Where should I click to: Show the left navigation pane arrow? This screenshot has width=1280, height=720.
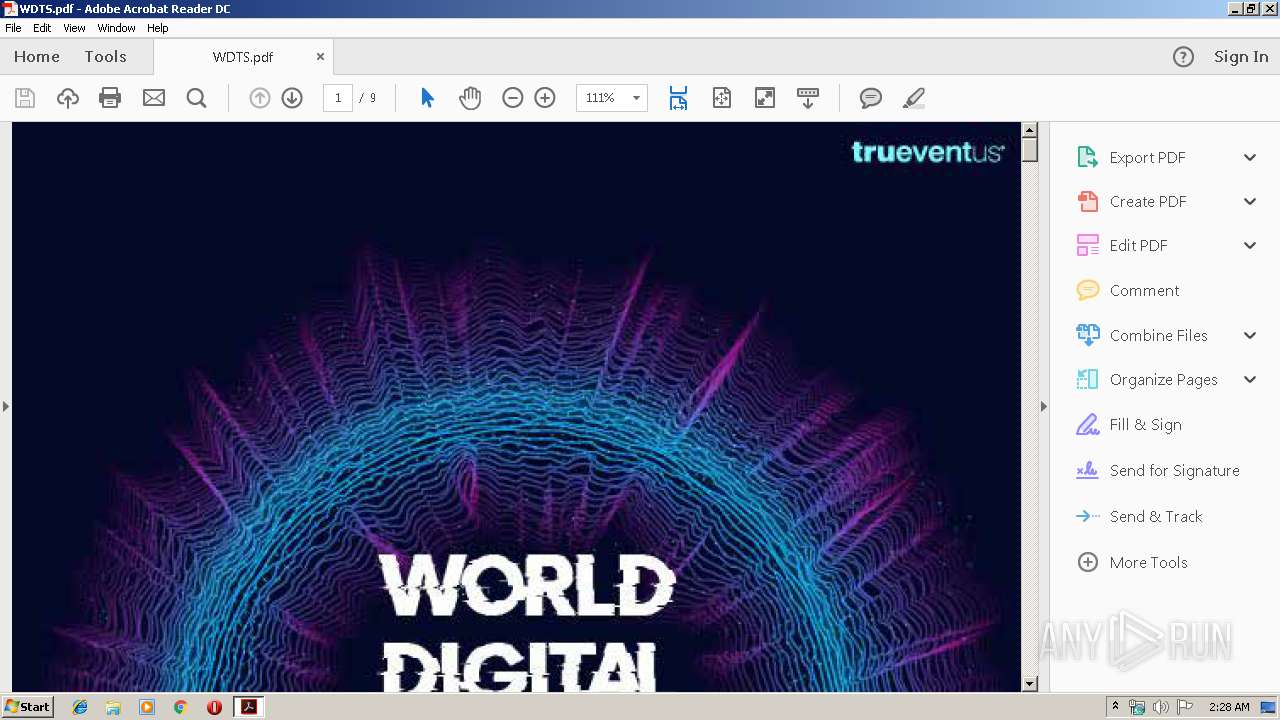pos(5,406)
